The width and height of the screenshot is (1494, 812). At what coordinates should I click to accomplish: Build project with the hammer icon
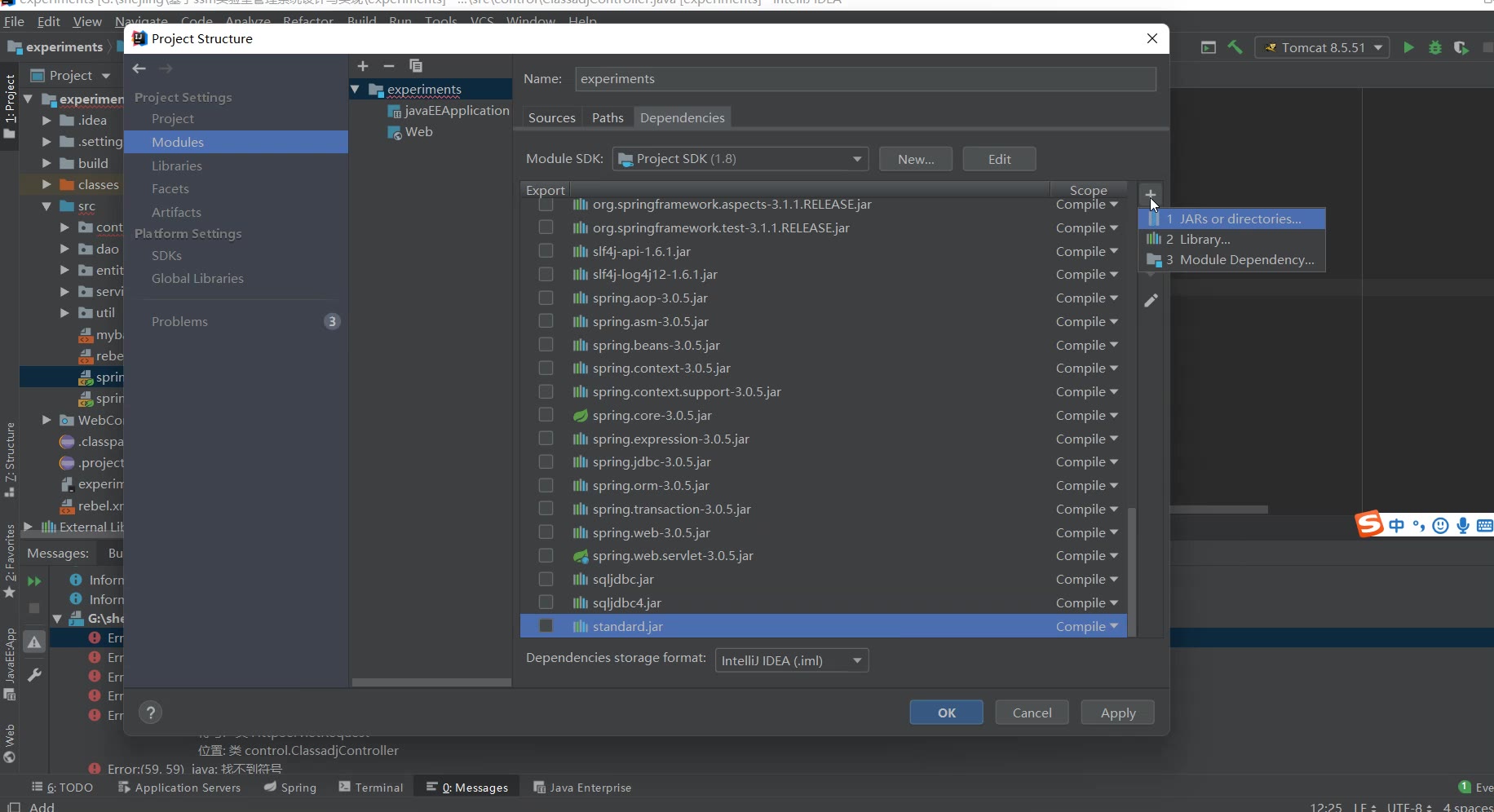click(x=1235, y=47)
